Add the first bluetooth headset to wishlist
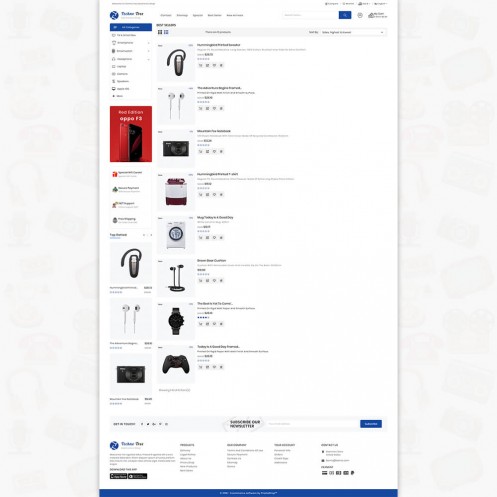Viewport: 497px width, 497px height. click(214, 65)
